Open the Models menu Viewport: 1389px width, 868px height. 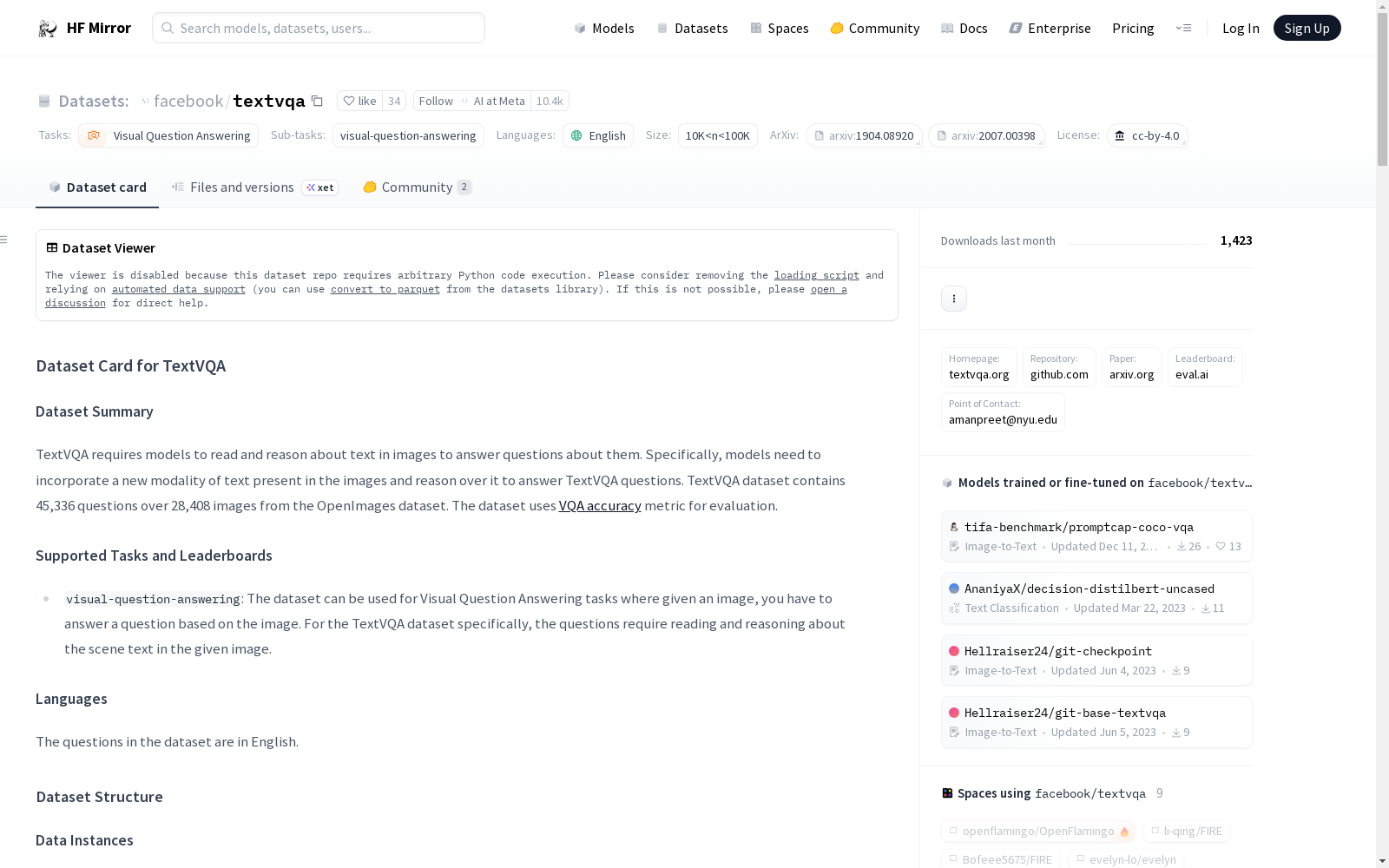604,28
